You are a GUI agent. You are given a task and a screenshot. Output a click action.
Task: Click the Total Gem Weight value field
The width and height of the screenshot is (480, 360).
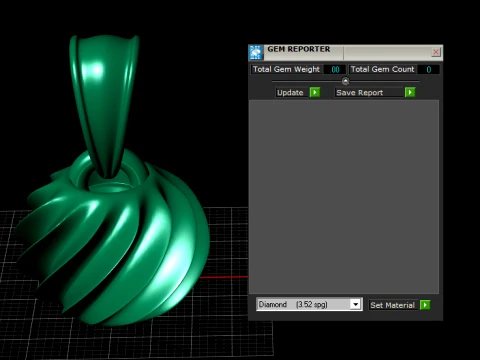point(335,69)
